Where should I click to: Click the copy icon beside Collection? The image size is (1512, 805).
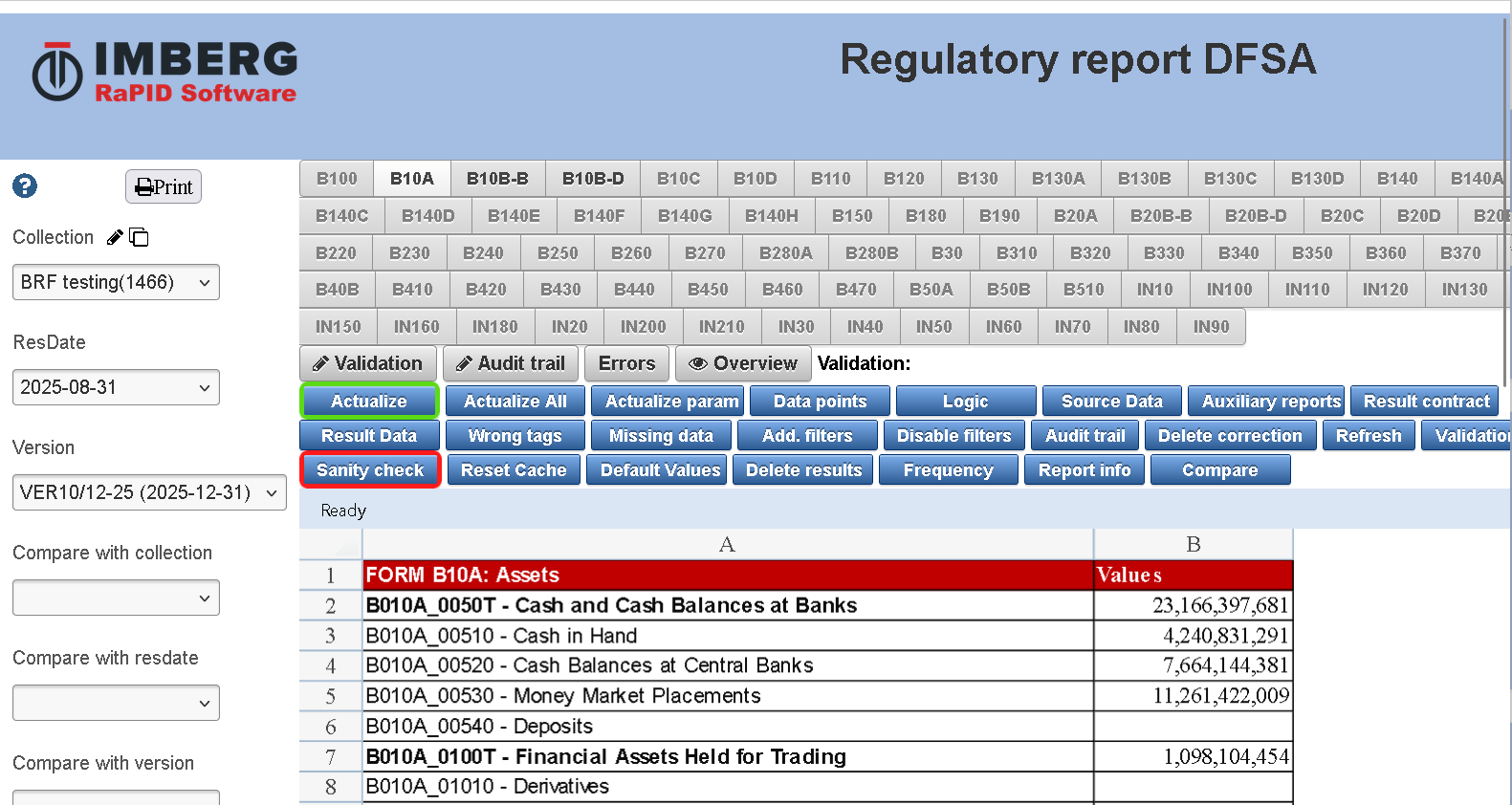pyautogui.click(x=139, y=237)
